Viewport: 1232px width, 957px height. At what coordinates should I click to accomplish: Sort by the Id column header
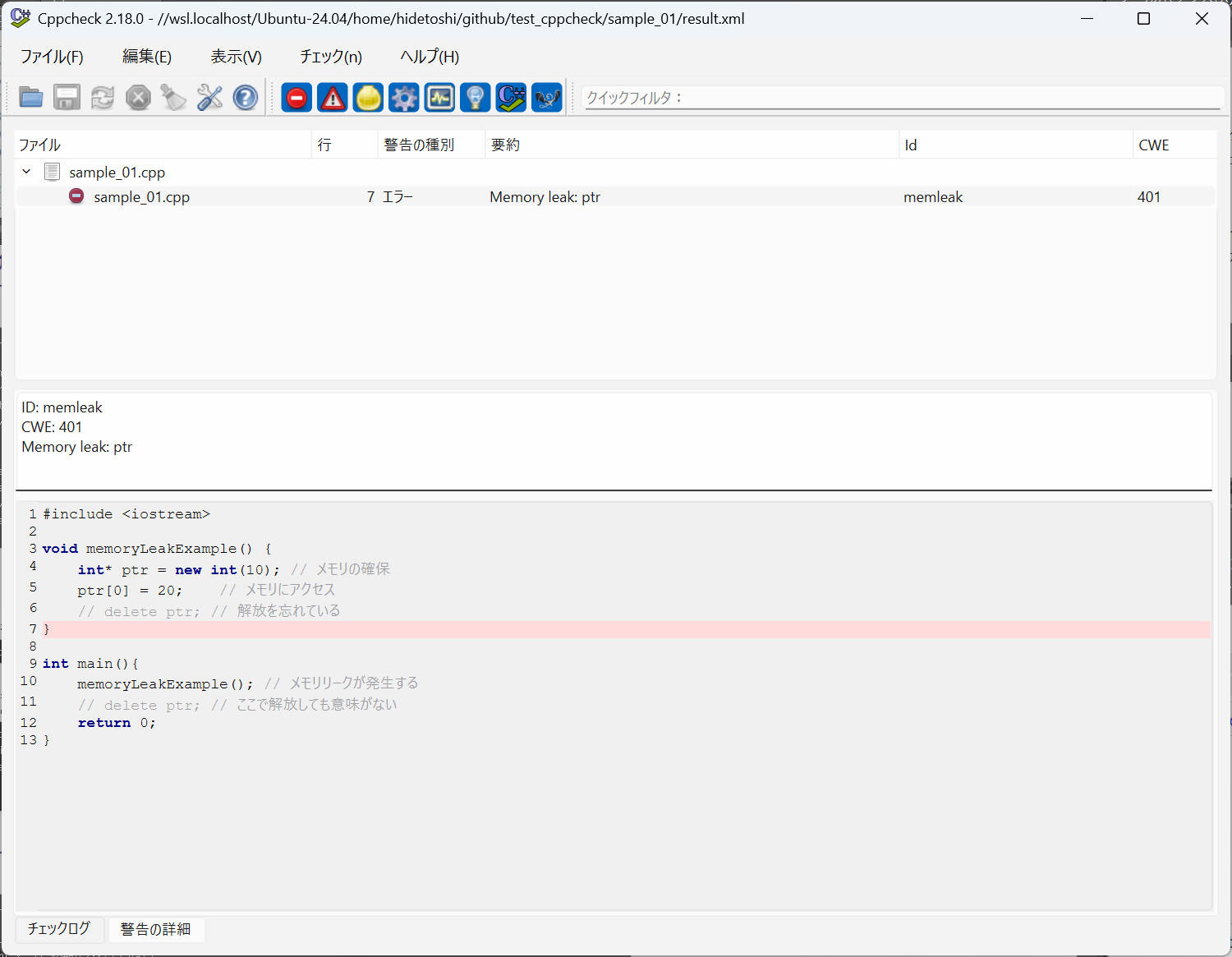click(1016, 145)
